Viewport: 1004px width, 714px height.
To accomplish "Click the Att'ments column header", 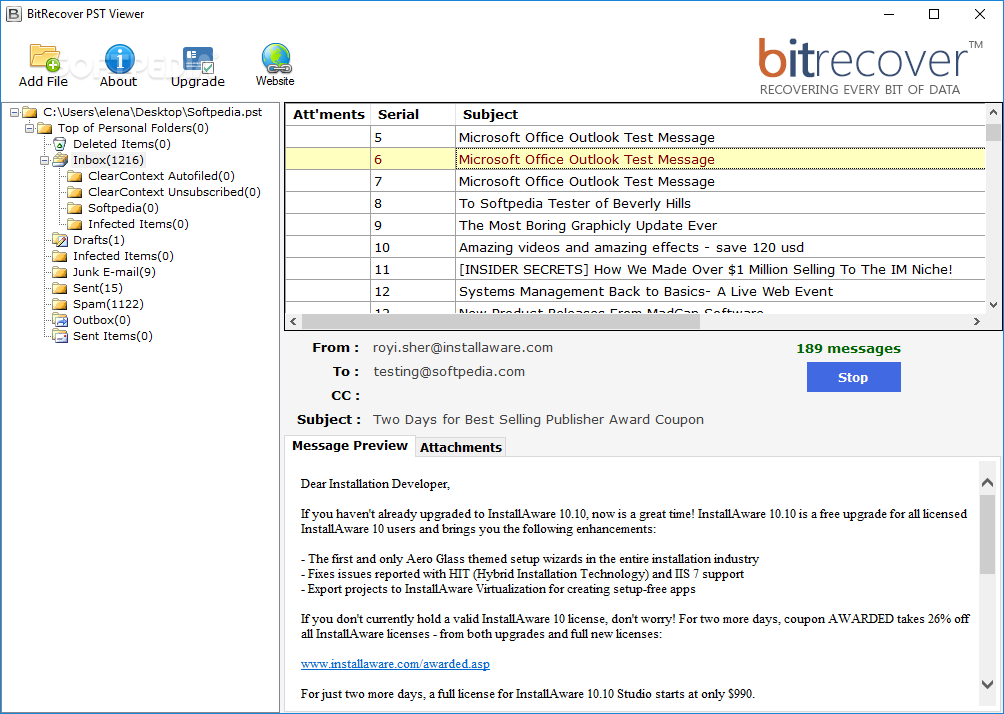I will pos(328,115).
